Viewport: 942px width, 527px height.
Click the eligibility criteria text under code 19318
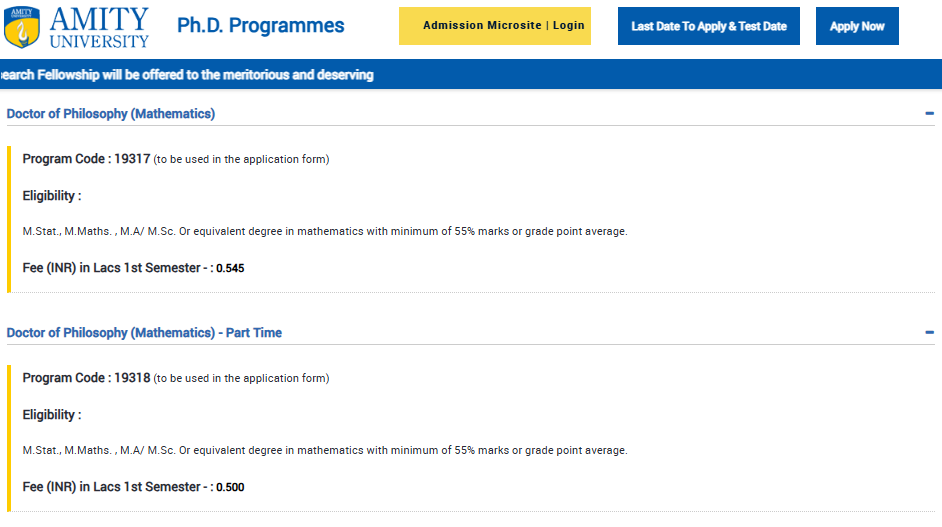tap(325, 451)
